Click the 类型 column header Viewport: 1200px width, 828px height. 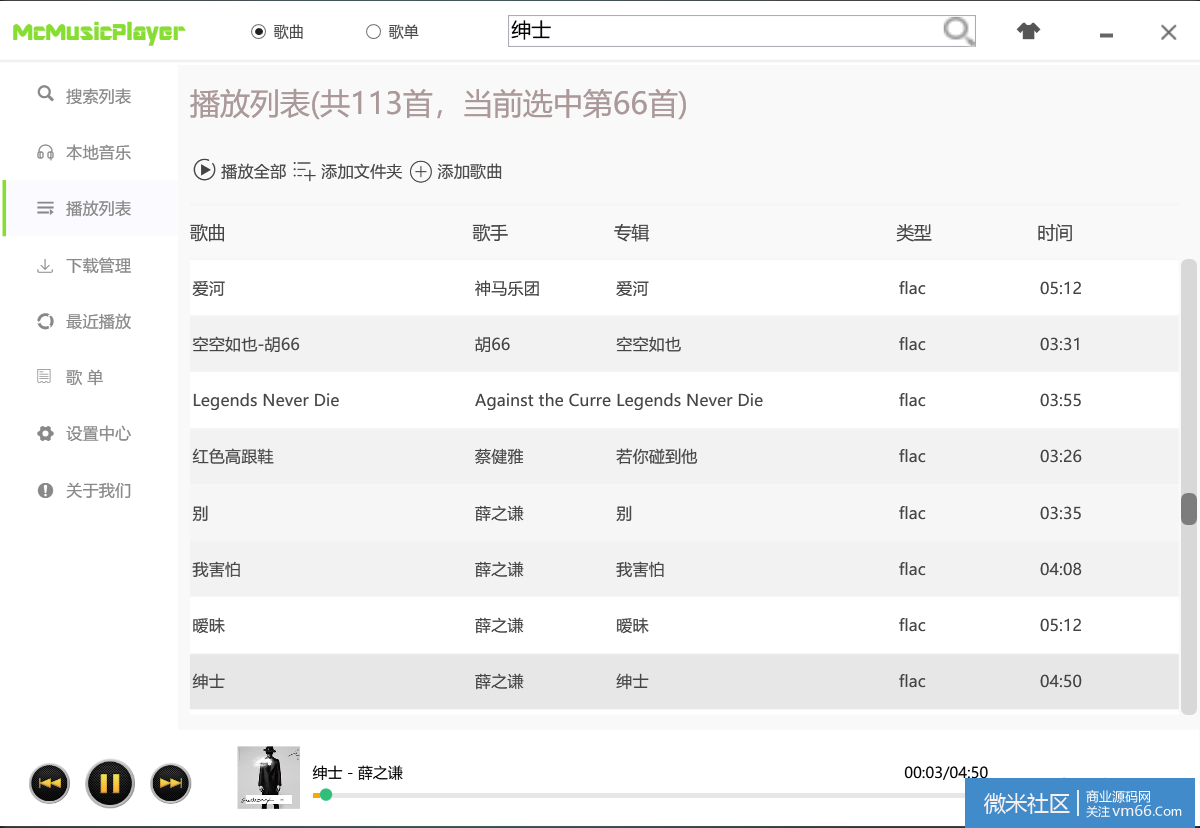coord(913,233)
